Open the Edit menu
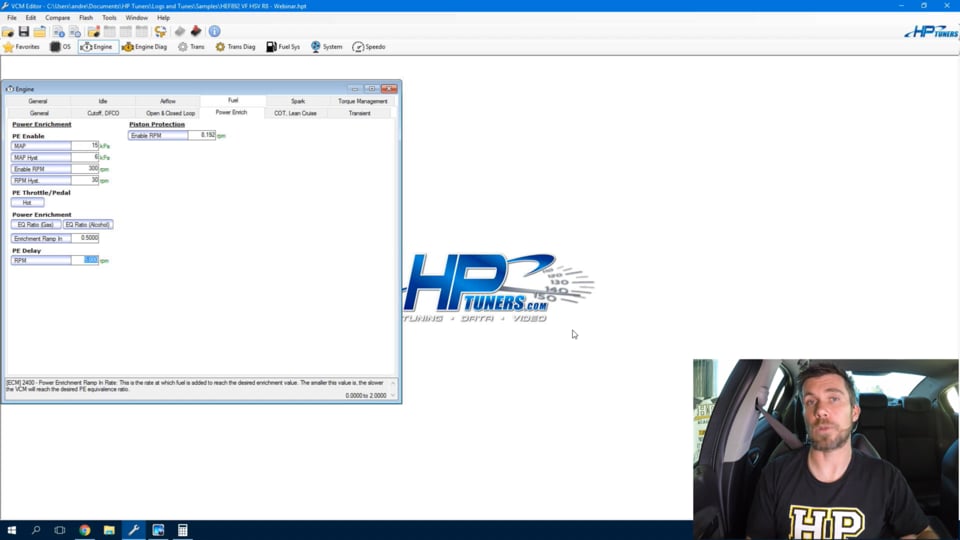The image size is (960, 540). click(31, 18)
